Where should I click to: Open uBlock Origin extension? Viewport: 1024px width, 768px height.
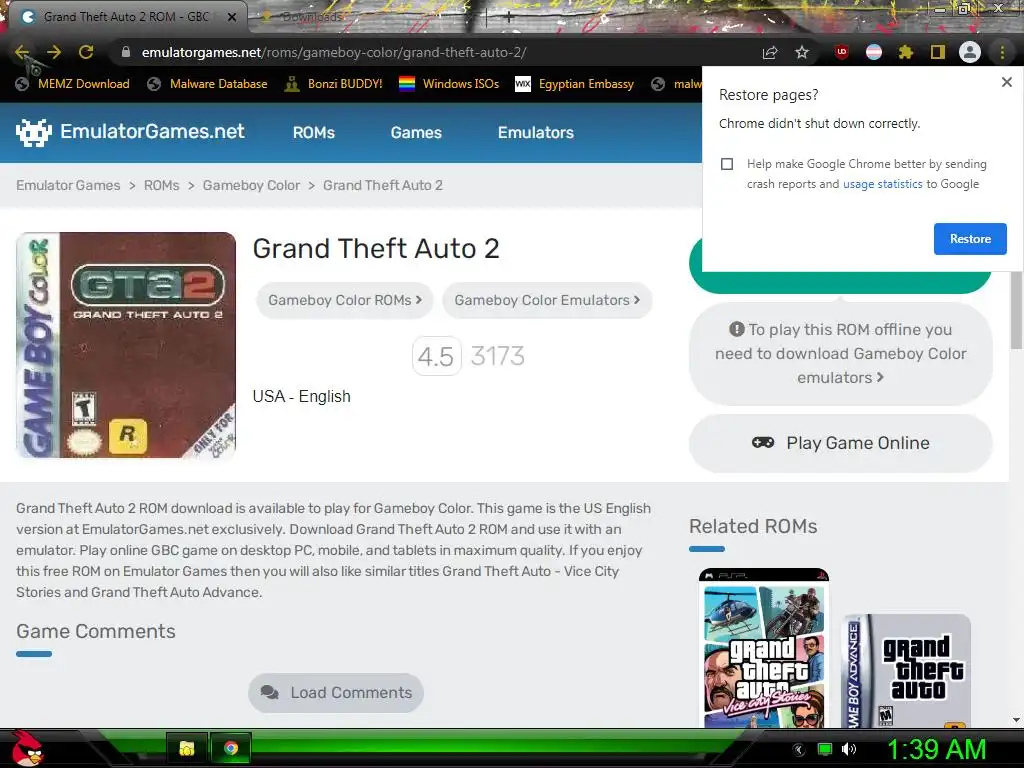tap(842, 52)
